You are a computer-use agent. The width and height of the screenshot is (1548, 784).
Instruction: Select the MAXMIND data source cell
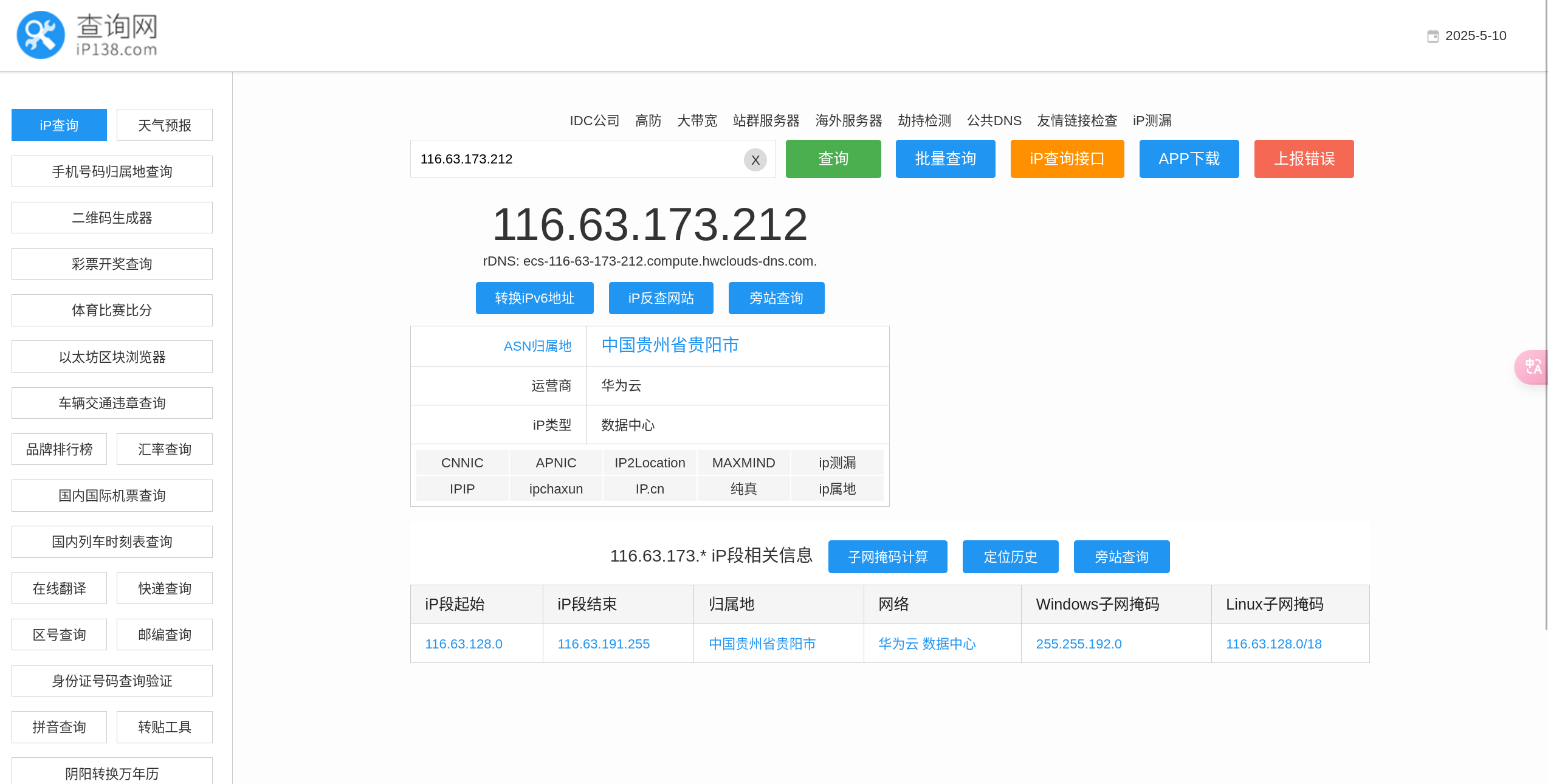tap(743, 463)
